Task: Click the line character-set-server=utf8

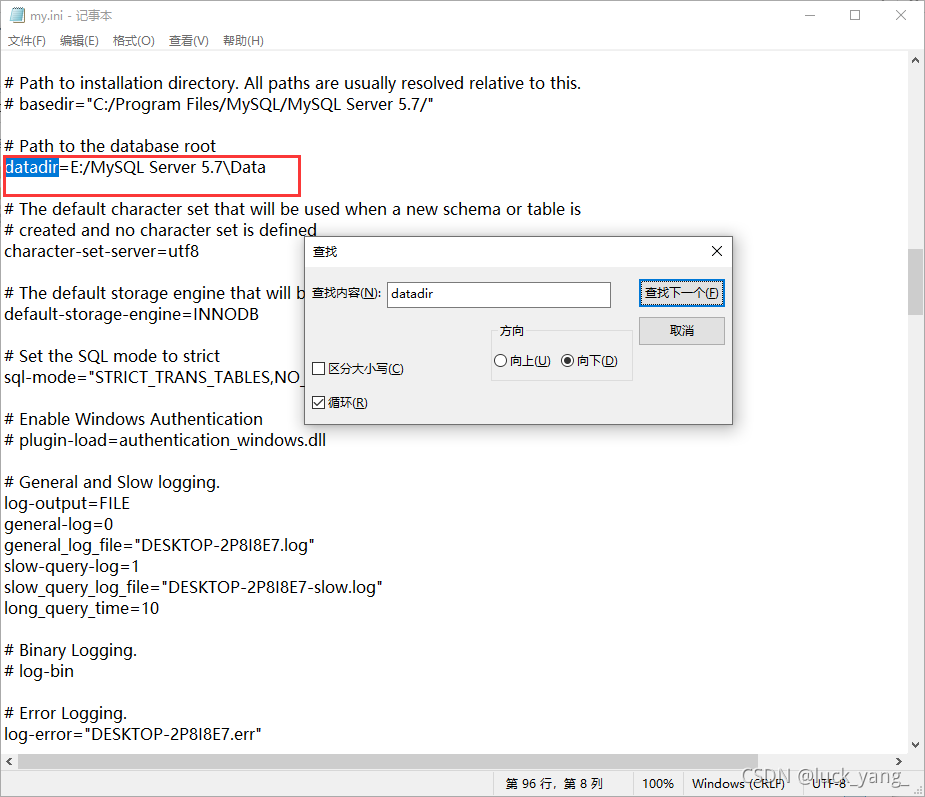Action: [101, 251]
